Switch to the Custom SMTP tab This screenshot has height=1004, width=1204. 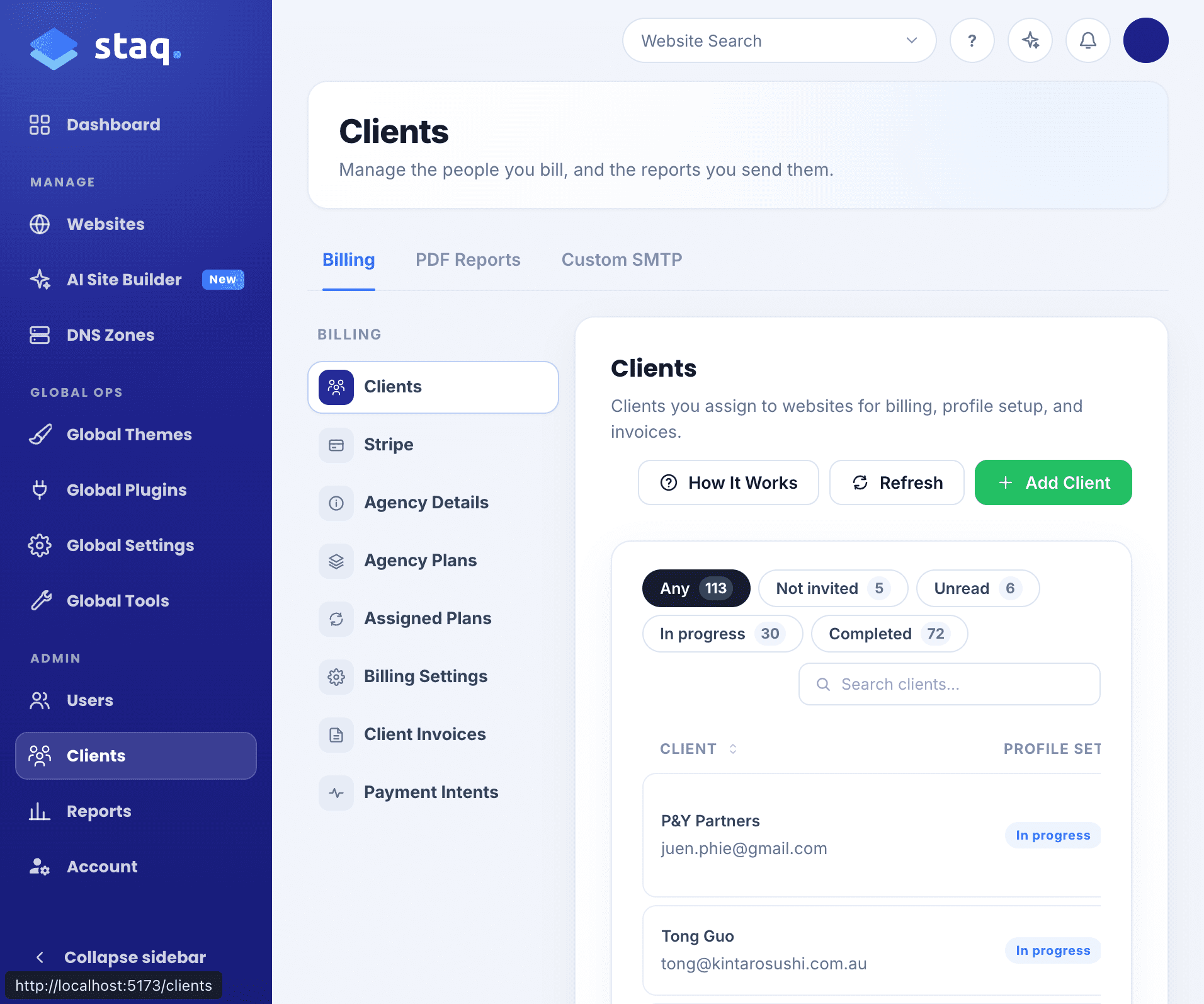point(622,260)
